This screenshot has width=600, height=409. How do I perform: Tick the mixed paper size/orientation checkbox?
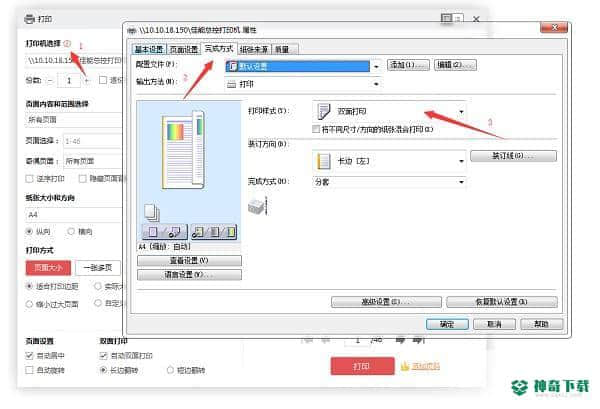click(x=316, y=129)
